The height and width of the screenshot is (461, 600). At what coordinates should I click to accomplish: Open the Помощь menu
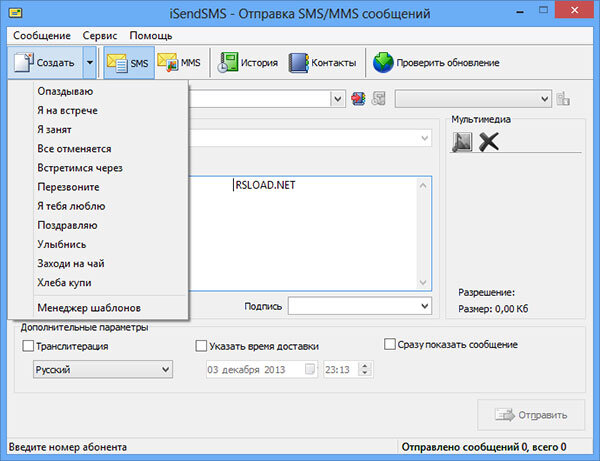[x=151, y=36]
